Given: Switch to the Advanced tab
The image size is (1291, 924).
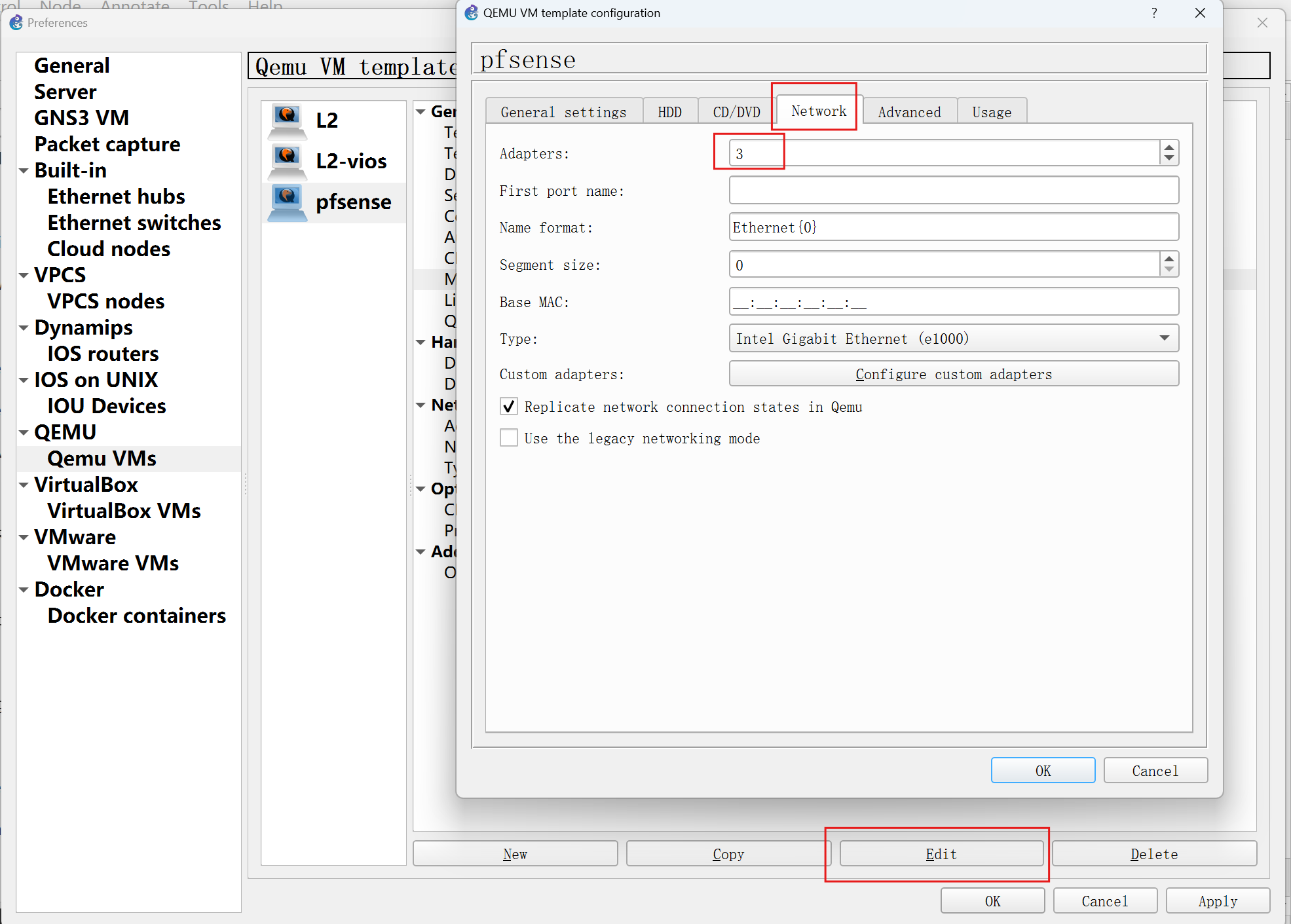Looking at the screenshot, I should [909, 112].
